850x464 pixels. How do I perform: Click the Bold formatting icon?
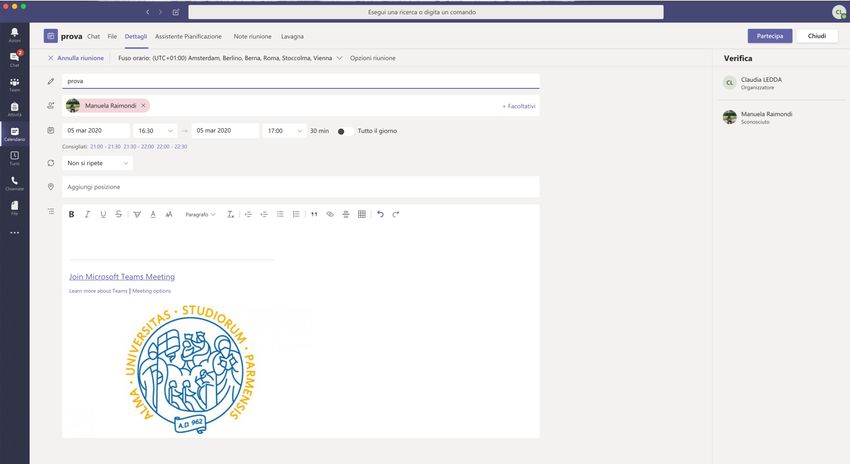pyautogui.click(x=71, y=214)
